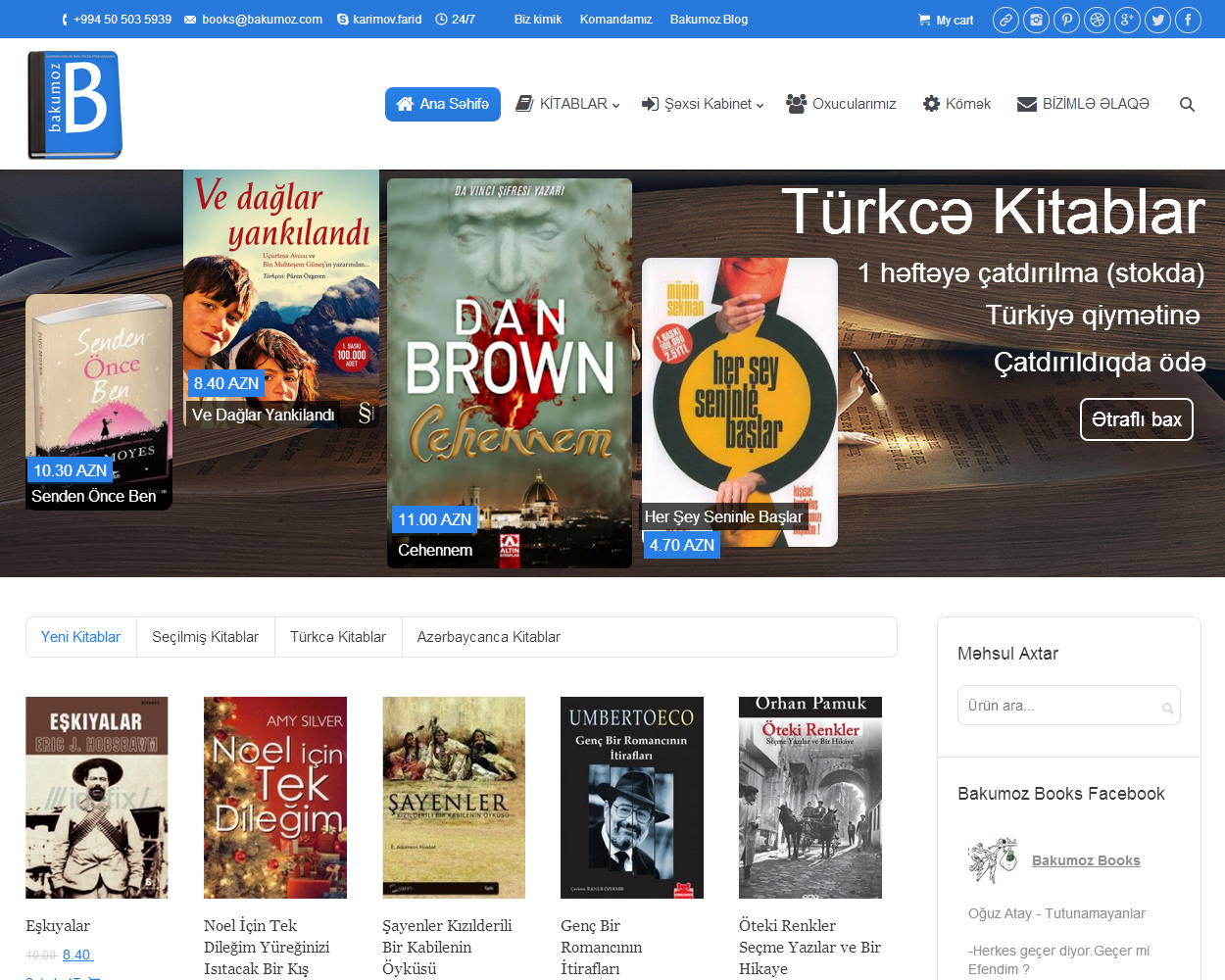
Task: Open Ve Dağlar Yankılandı banner book
Action: click(281, 299)
